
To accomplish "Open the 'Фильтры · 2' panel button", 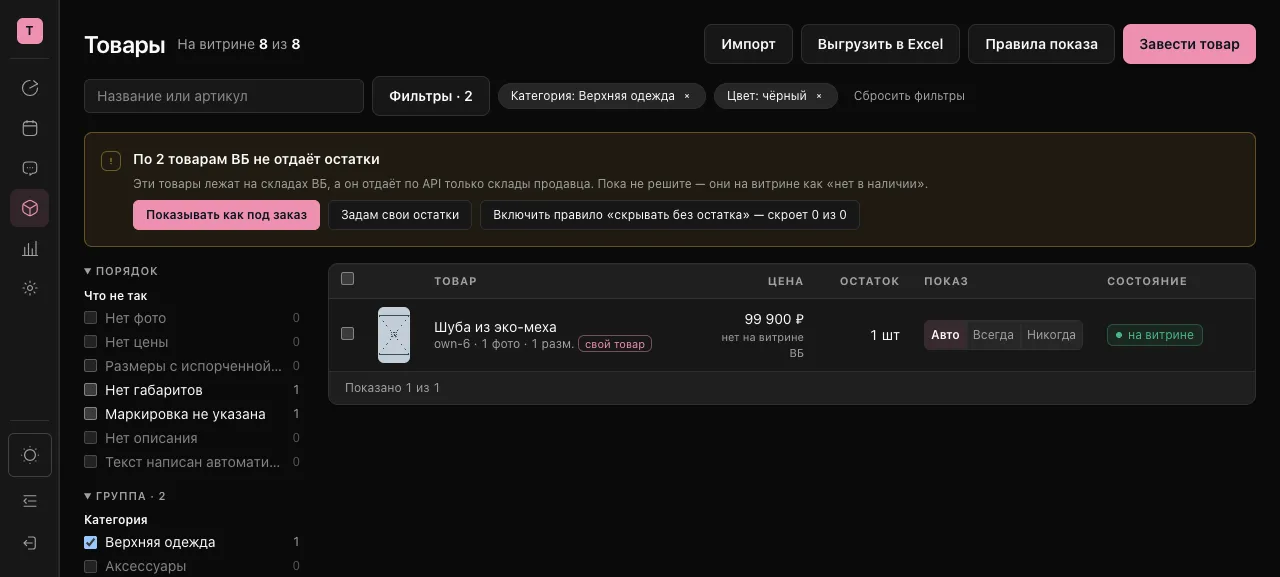I will [431, 96].
